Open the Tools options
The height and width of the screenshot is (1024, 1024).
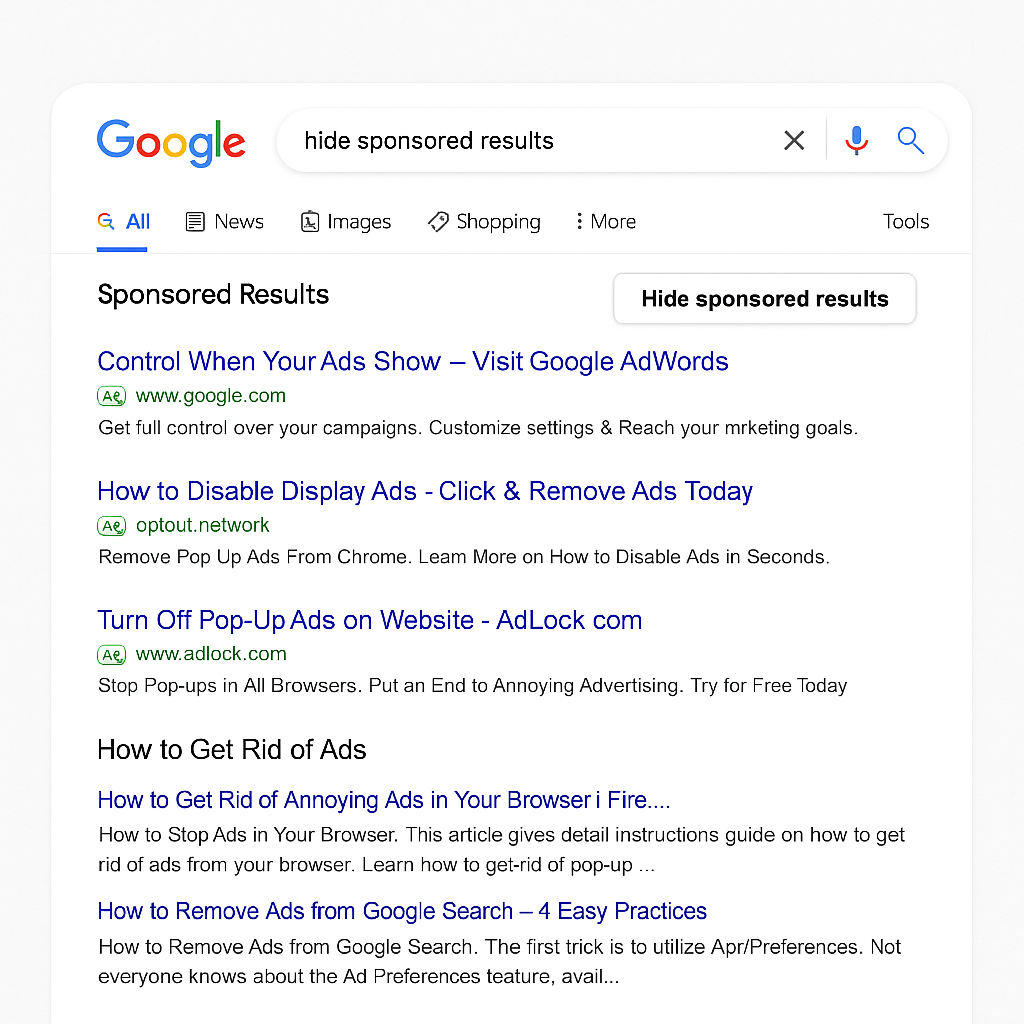905,222
